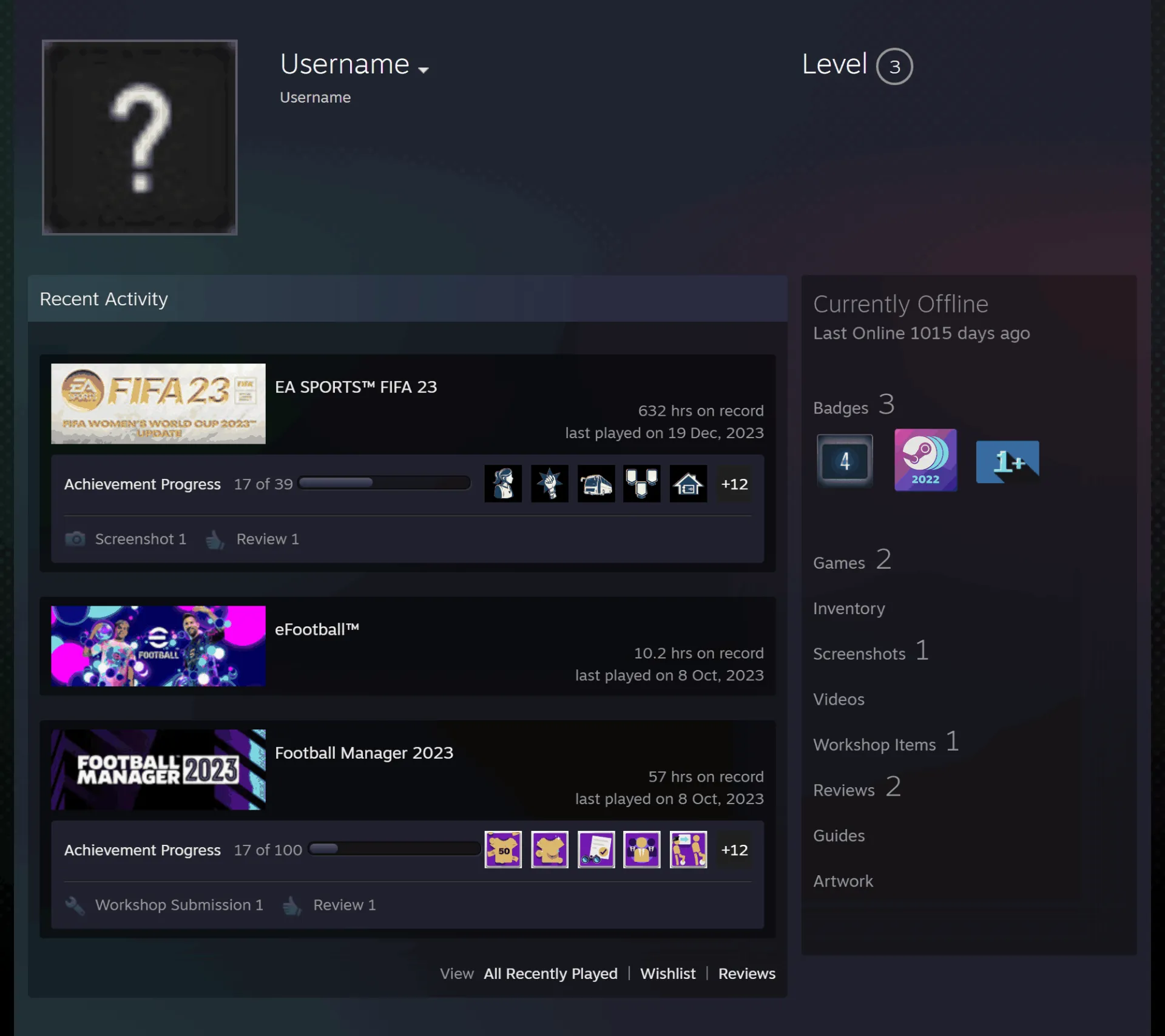Click Football Manager achievement progress bar
The width and height of the screenshot is (1165, 1036).
tap(394, 849)
